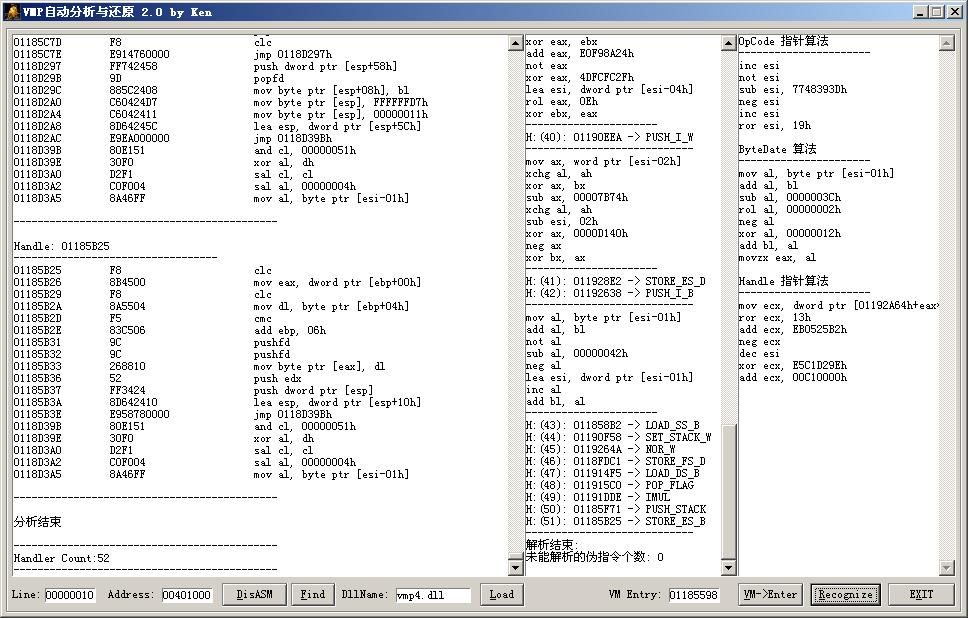Focus the Line input field
This screenshot has height=618, width=968.
click(x=70, y=595)
